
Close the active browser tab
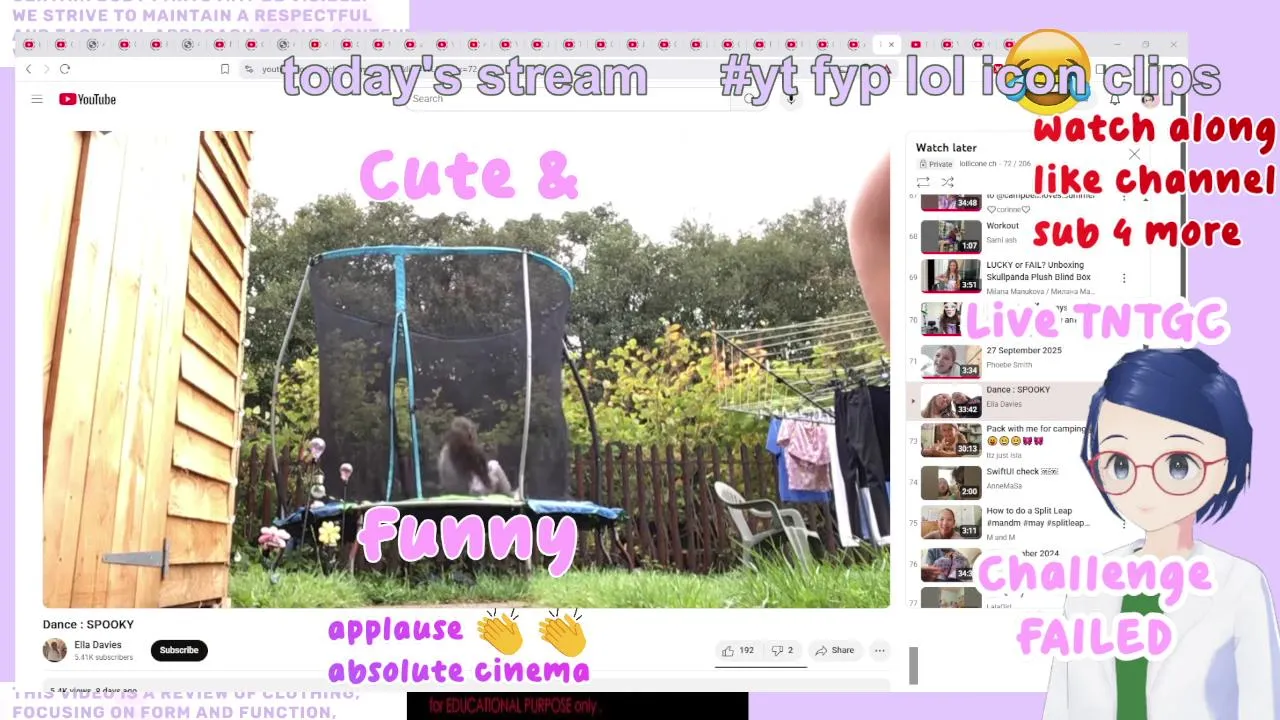(891, 44)
